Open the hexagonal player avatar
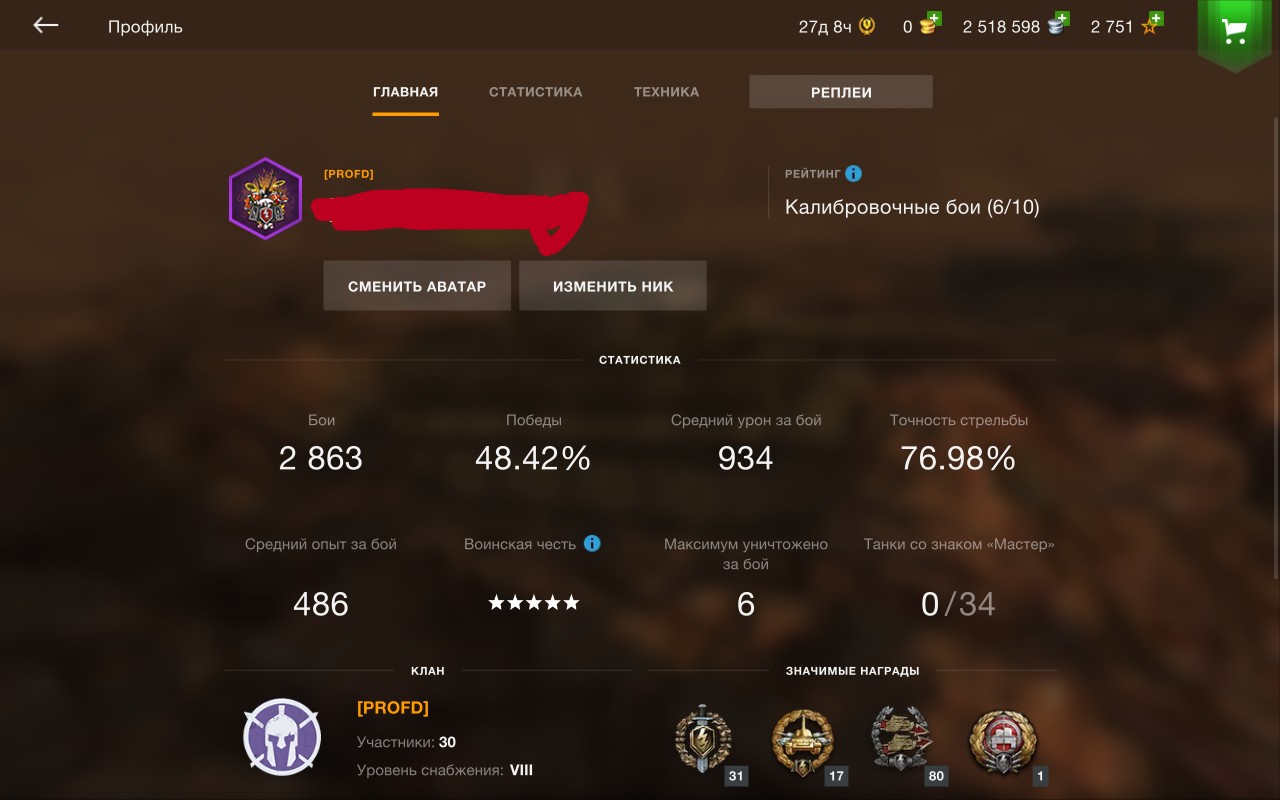Image resolution: width=1280 pixels, height=800 pixels. click(x=265, y=198)
